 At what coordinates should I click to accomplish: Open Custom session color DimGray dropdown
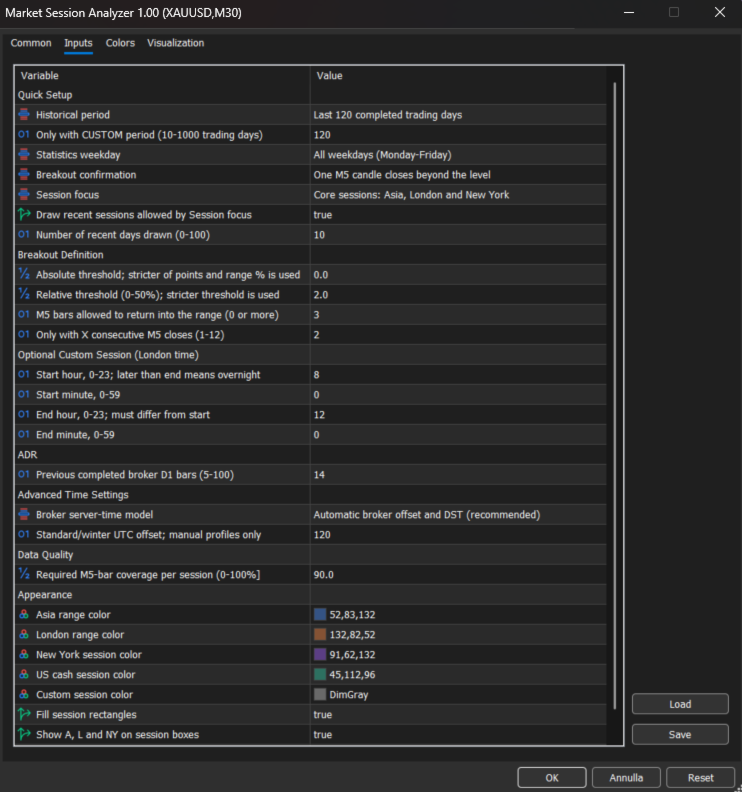[458, 695]
